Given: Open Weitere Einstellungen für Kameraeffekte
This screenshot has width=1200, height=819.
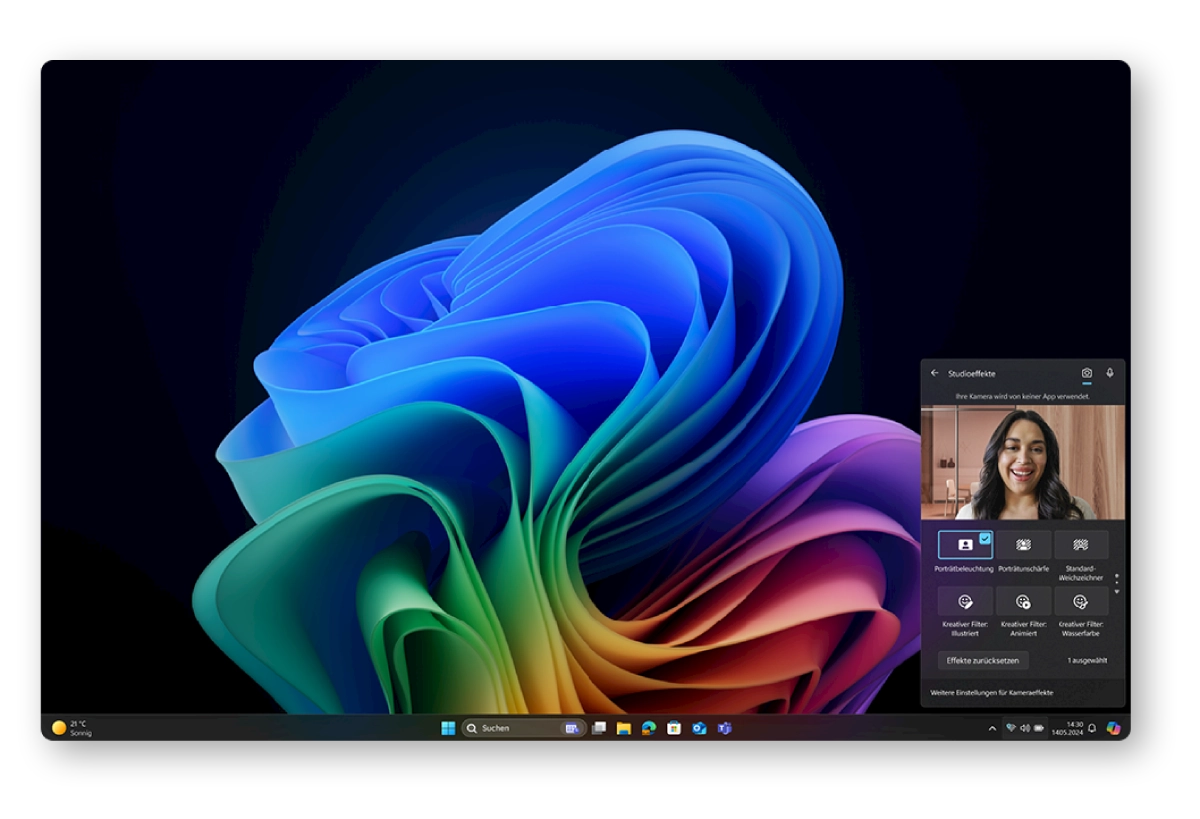Looking at the screenshot, I should (992, 692).
